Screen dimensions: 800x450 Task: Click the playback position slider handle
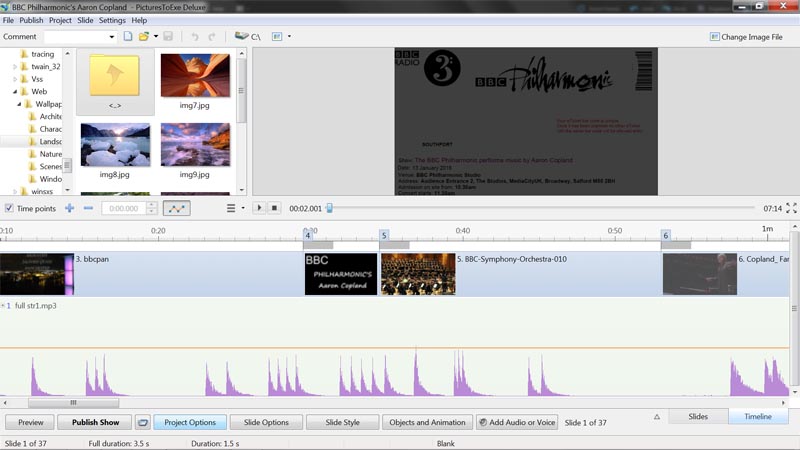(x=330, y=208)
